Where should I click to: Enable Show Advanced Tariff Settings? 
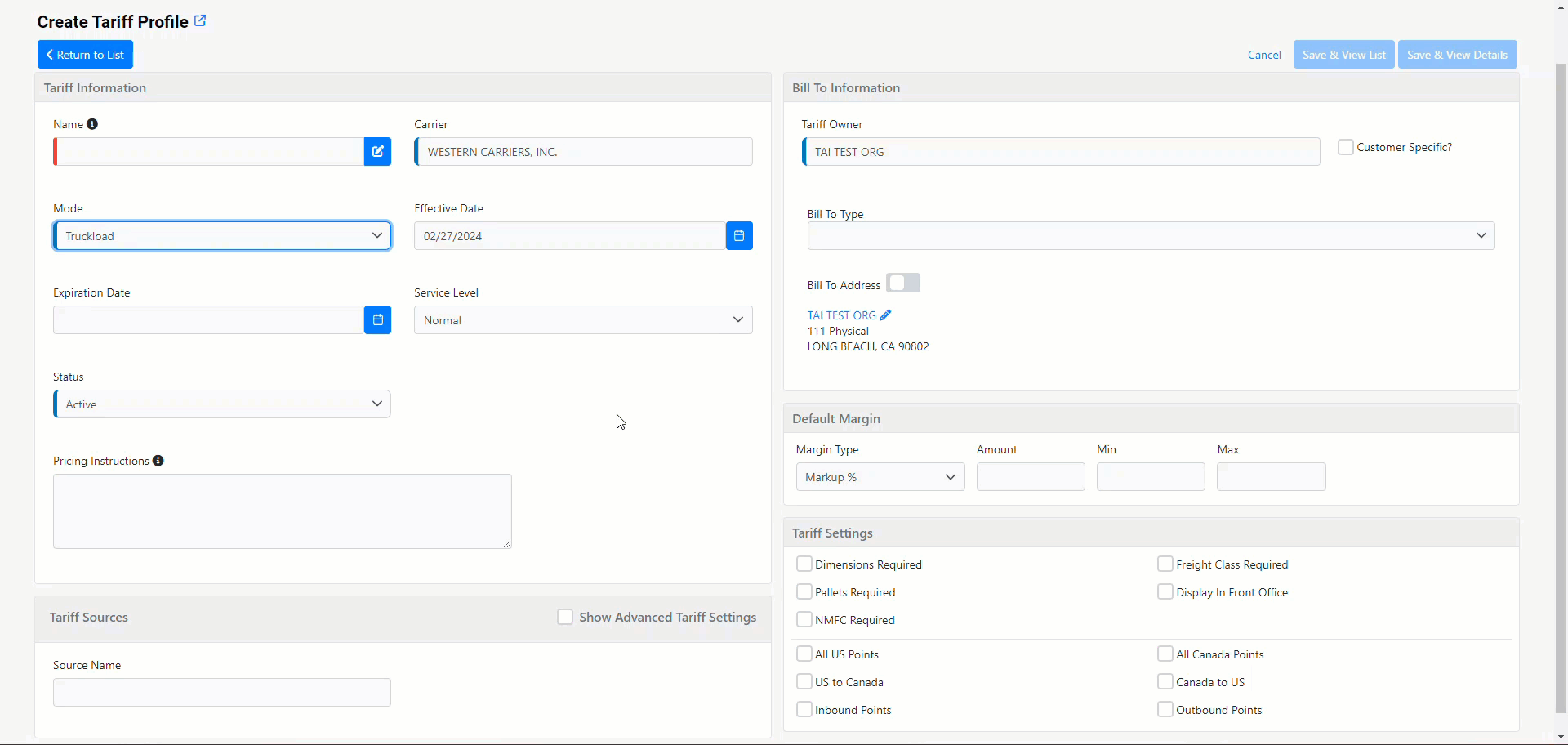565,617
